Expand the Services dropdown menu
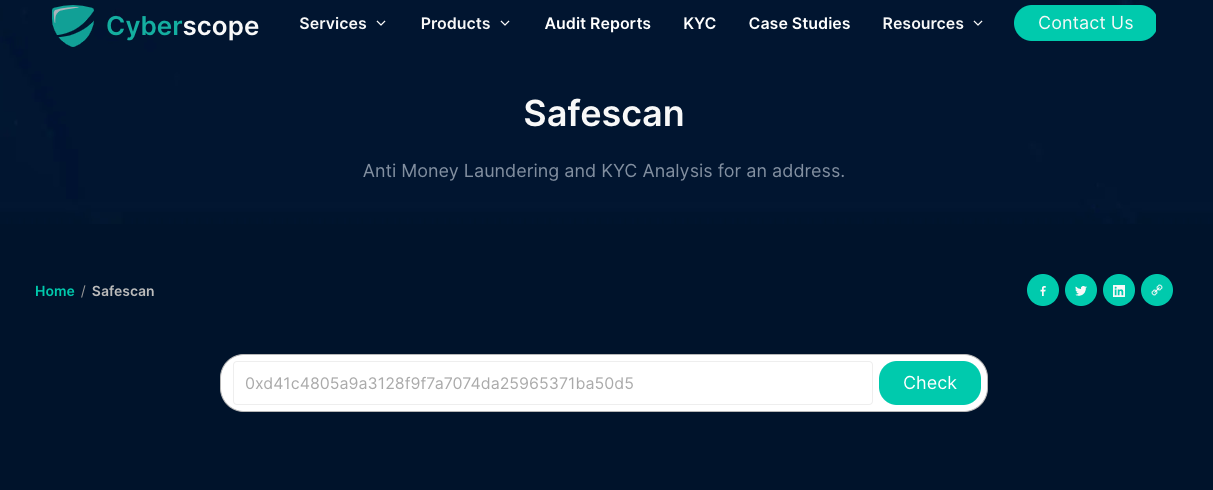 343,23
